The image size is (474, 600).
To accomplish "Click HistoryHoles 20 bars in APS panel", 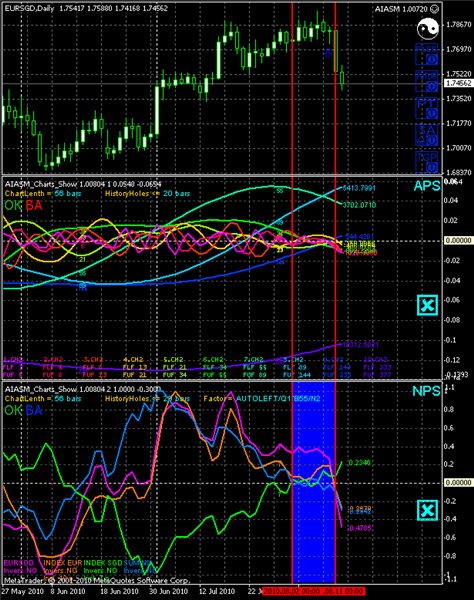I will click(x=147, y=194).
